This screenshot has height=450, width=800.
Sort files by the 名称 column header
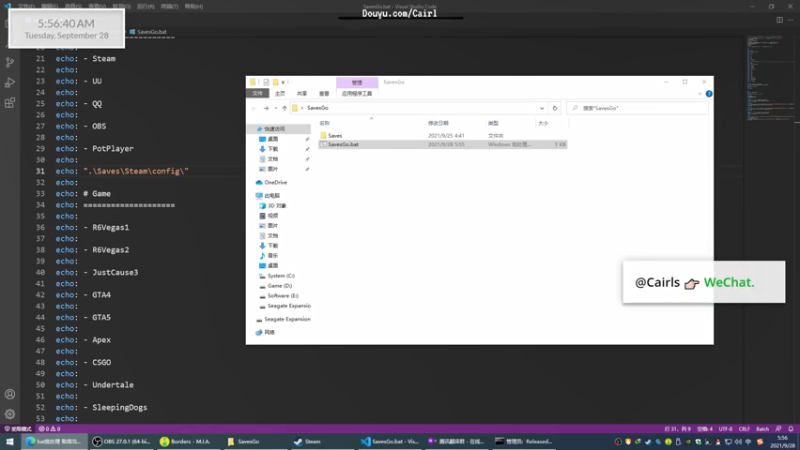click(x=324, y=123)
